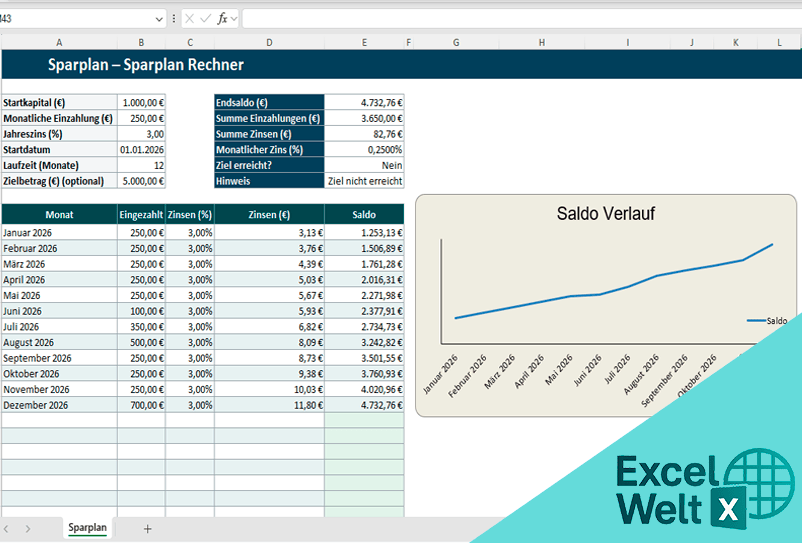This screenshot has width=802, height=543.
Task: Open the Name Box dropdown arrow
Action: pos(159,18)
